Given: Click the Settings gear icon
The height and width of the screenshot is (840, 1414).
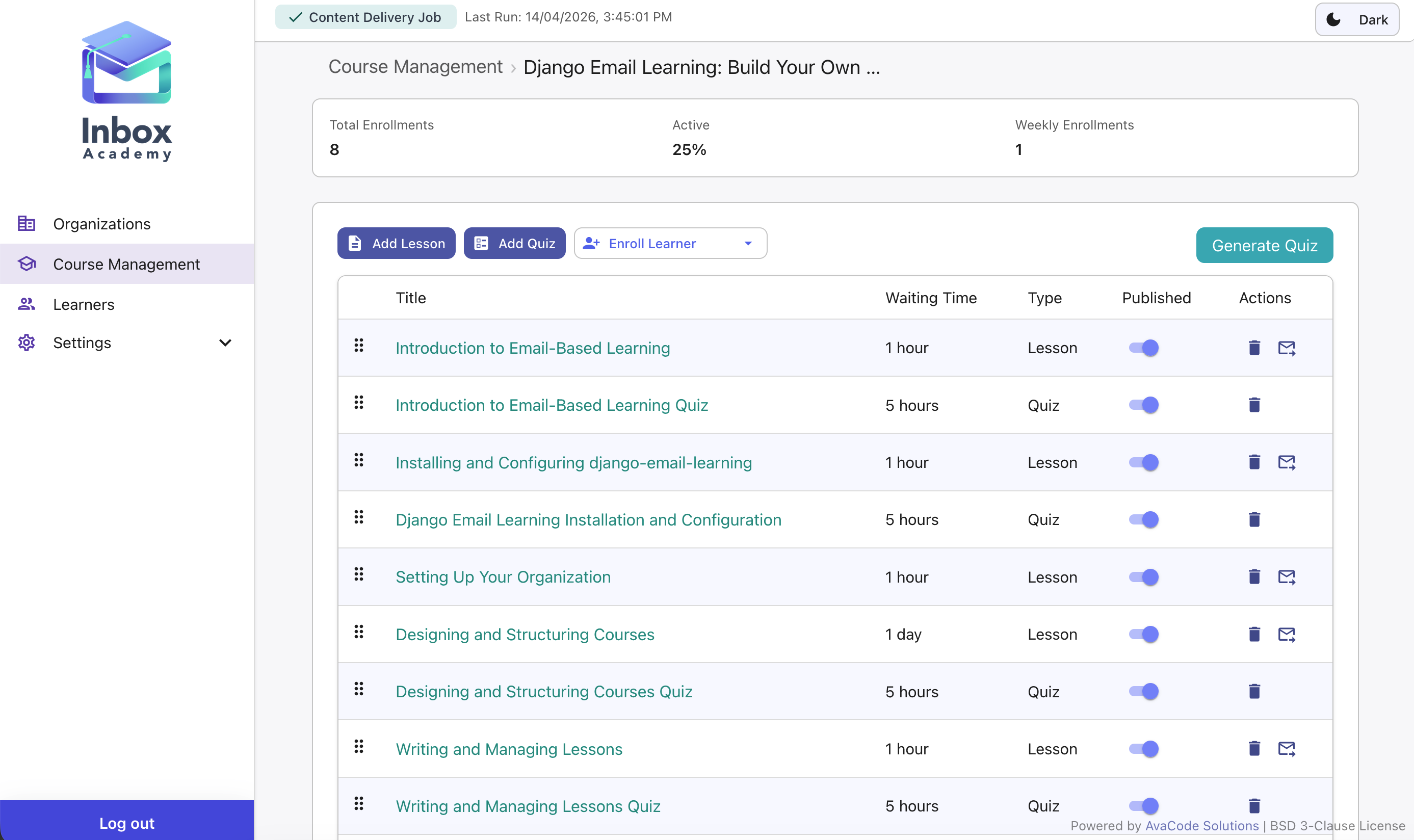Looking at the screenshot, I should (x=26, y=343).
